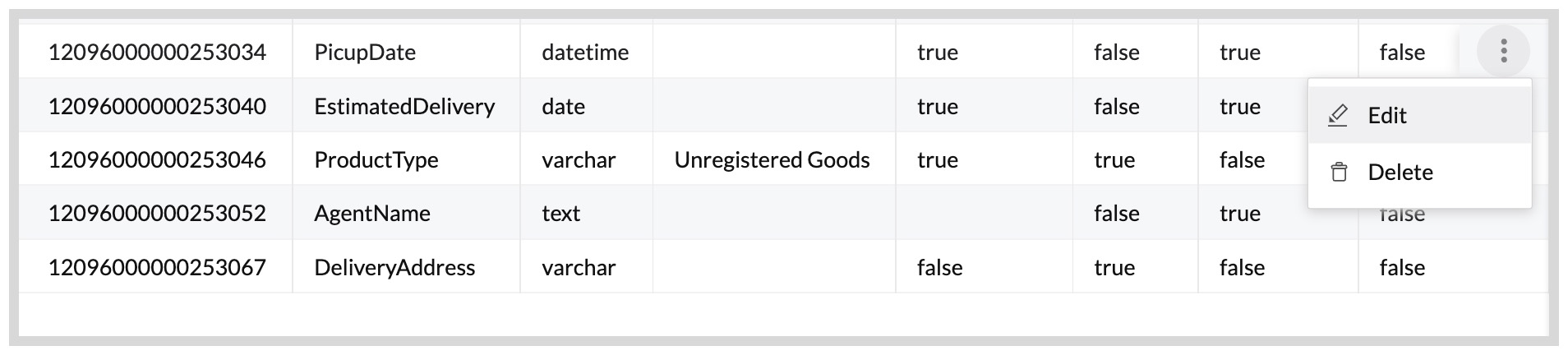
Task: Click the ProductType field name
Action: 376,159
